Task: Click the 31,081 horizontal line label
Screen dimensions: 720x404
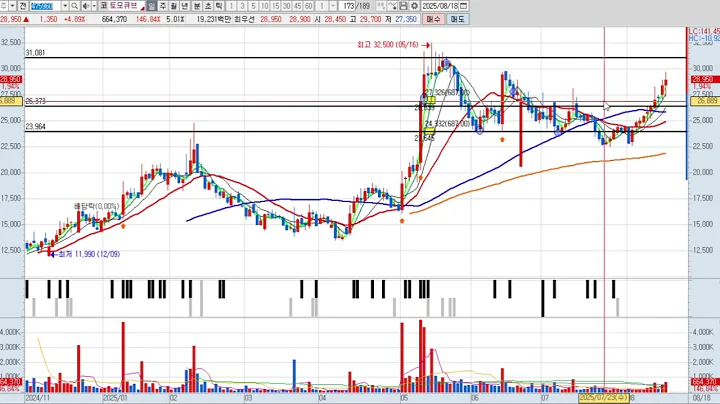Action: (x=35, y=53)
